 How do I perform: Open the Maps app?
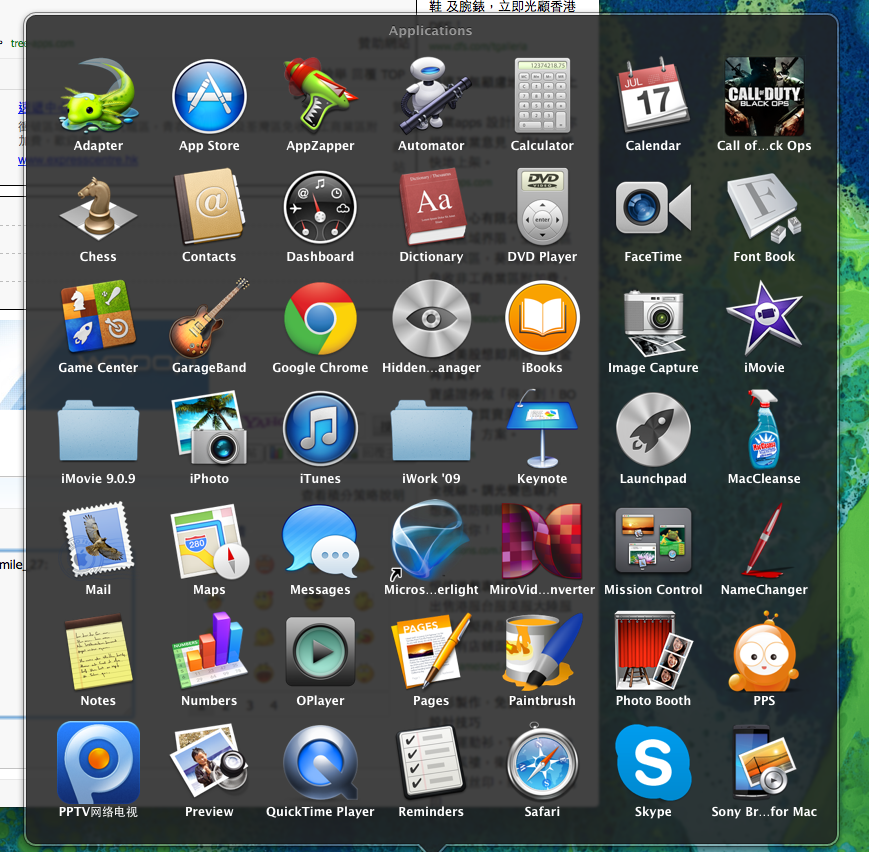click(x=209, y=542)
